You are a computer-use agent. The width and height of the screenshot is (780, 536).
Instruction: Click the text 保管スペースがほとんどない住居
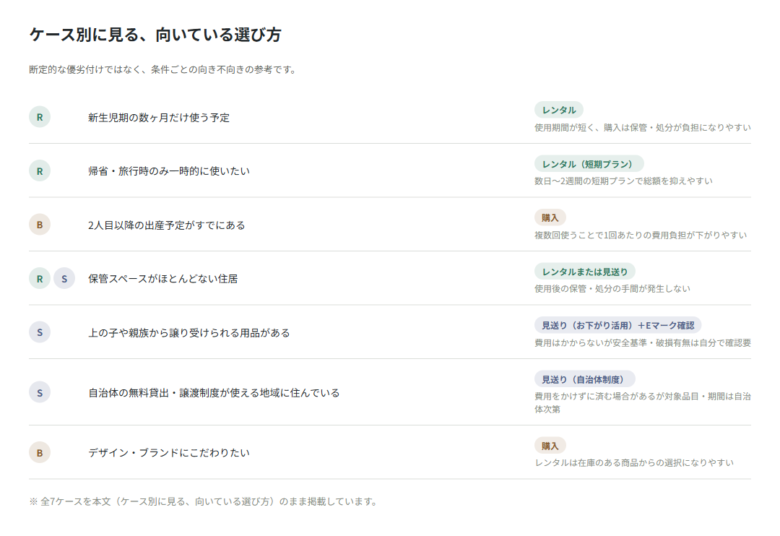163,279
